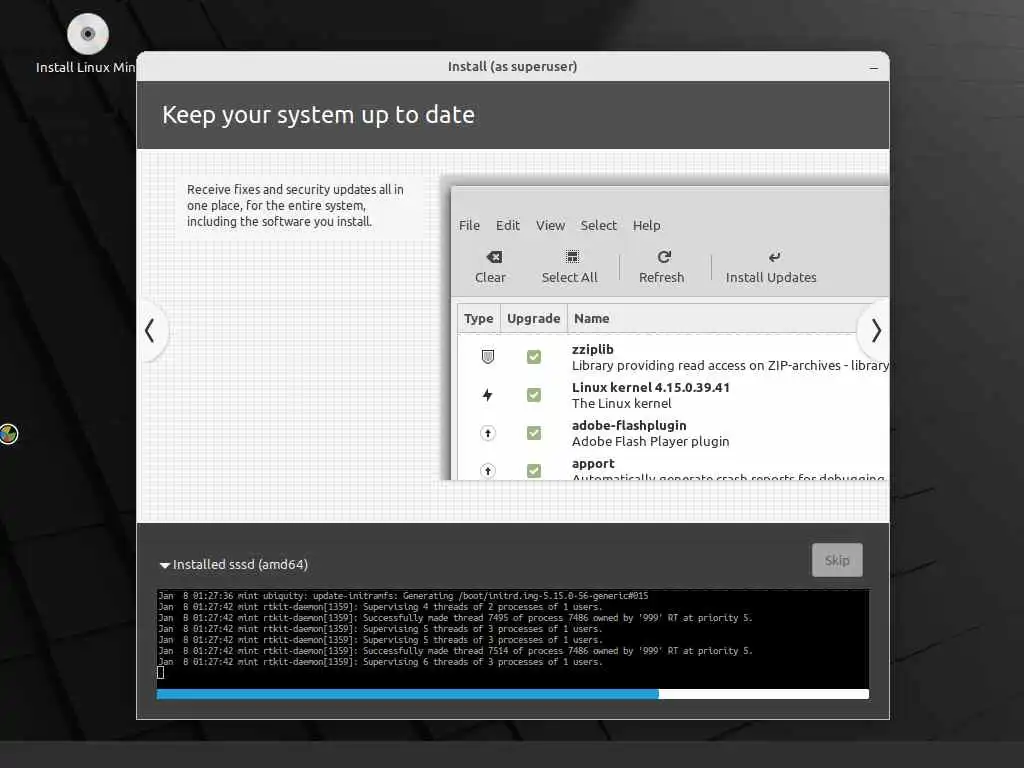The height and width of the screenshot is (768, 1024).
Task: Toggle the zziplib upgrade checkbox
Action: (534, 357)
